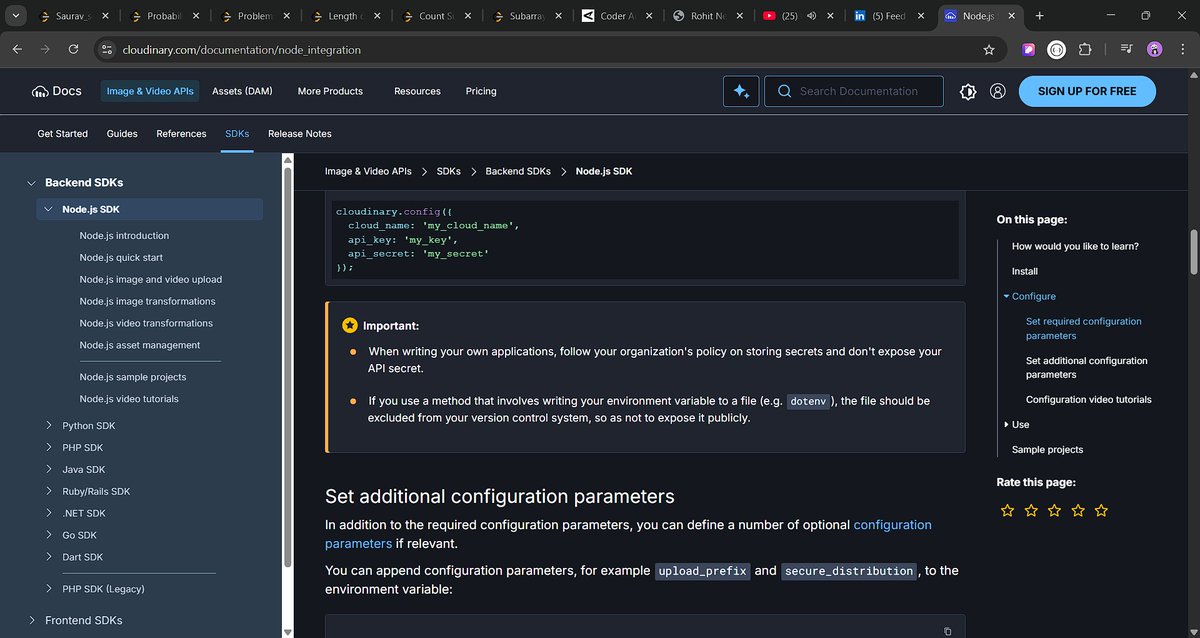Screen dimensions: 1200x638
Task: Switch to the Coder A... tab
Action: pyautogui.click(x=618, y=16)
